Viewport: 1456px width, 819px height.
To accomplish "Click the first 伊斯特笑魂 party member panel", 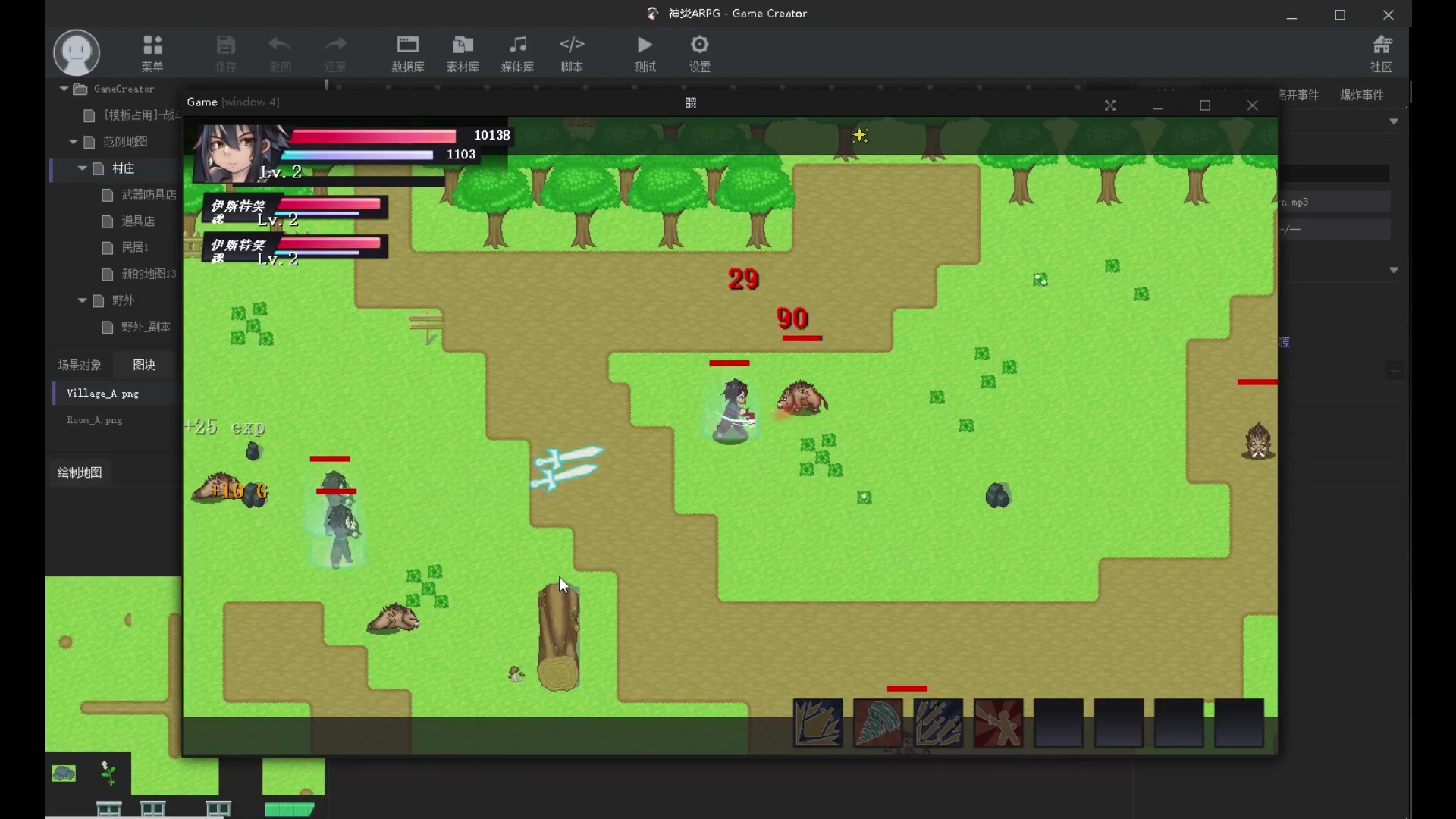I will [296, 209].
